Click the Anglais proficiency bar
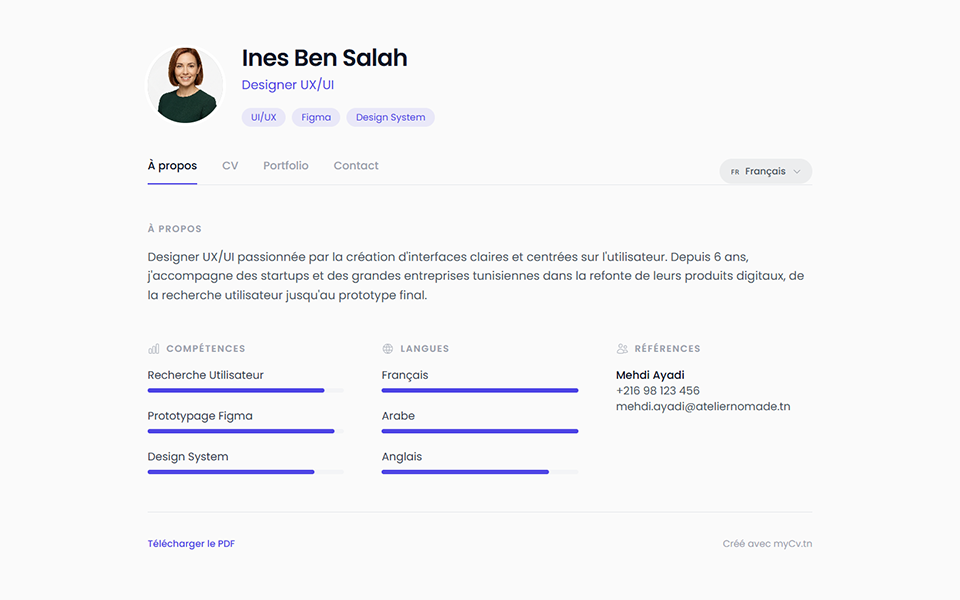This screenshot has height=600, width=960. [x=480, y=472]
